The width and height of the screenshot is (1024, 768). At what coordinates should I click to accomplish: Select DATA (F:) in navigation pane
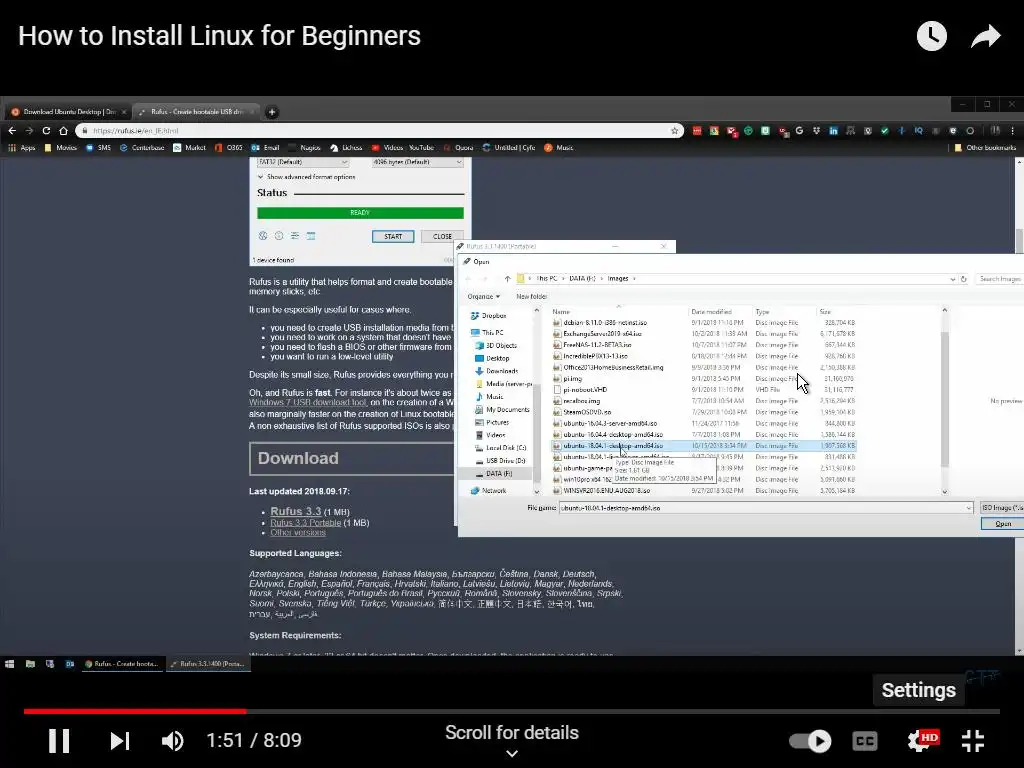click(494, 473)
